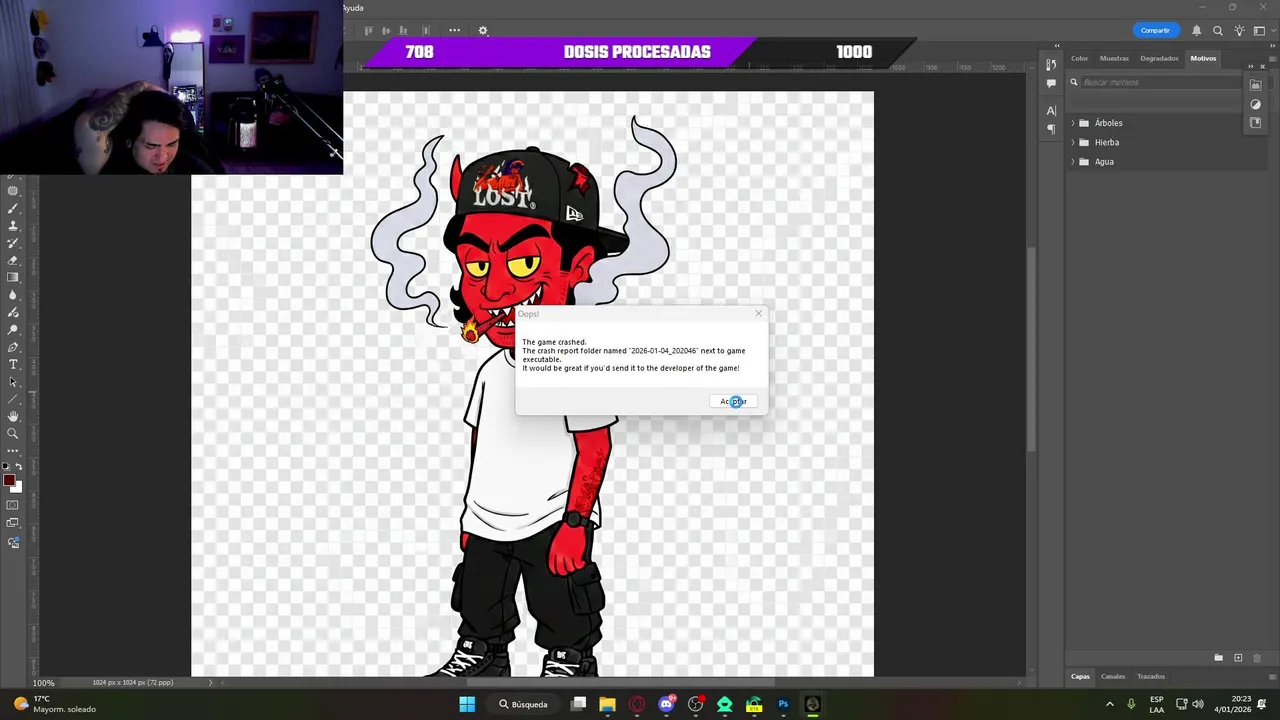The width and height of the screenshot is (1280, 720).
Task: Open the Learn bookmark panel icon
Action: pyautogui.click(x=1256, y=123)
